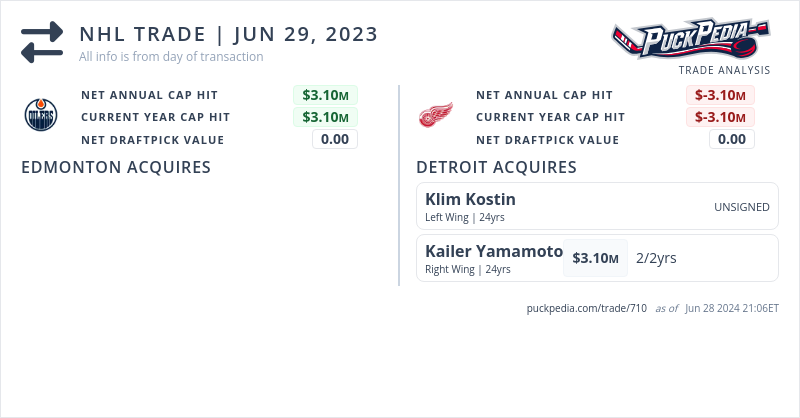Click the trade swap arrows icon
Image resolution: width=800 pixels, height=418 pixels.
(42, 43)
